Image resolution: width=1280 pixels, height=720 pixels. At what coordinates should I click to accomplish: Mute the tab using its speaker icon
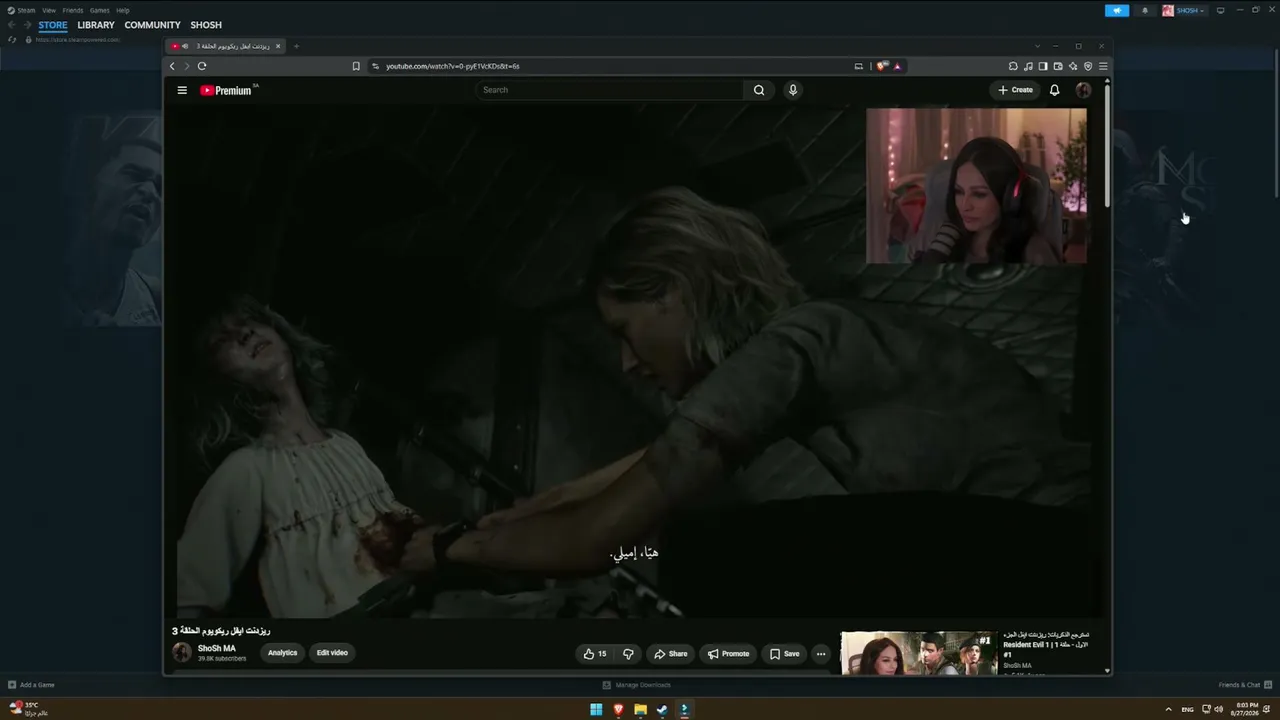pos(186,46)
